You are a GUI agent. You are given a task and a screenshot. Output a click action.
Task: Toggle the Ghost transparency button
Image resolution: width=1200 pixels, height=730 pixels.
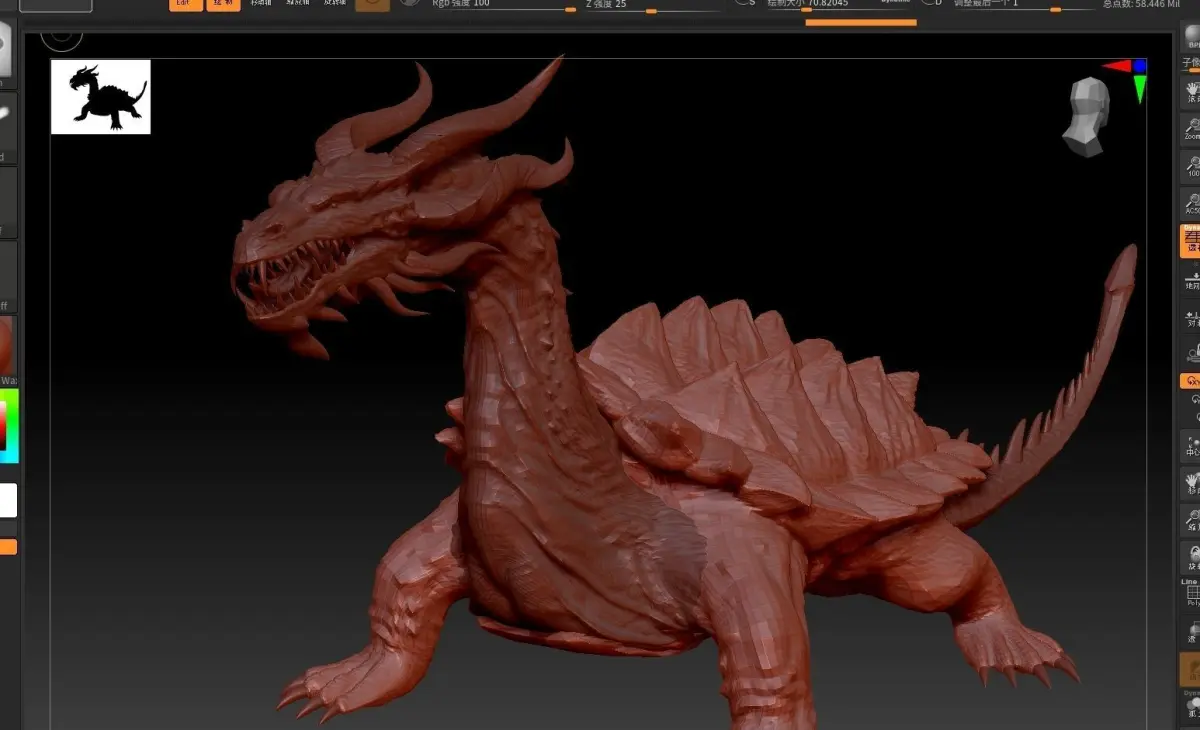pyautogui.click(x=1191, y=668)
